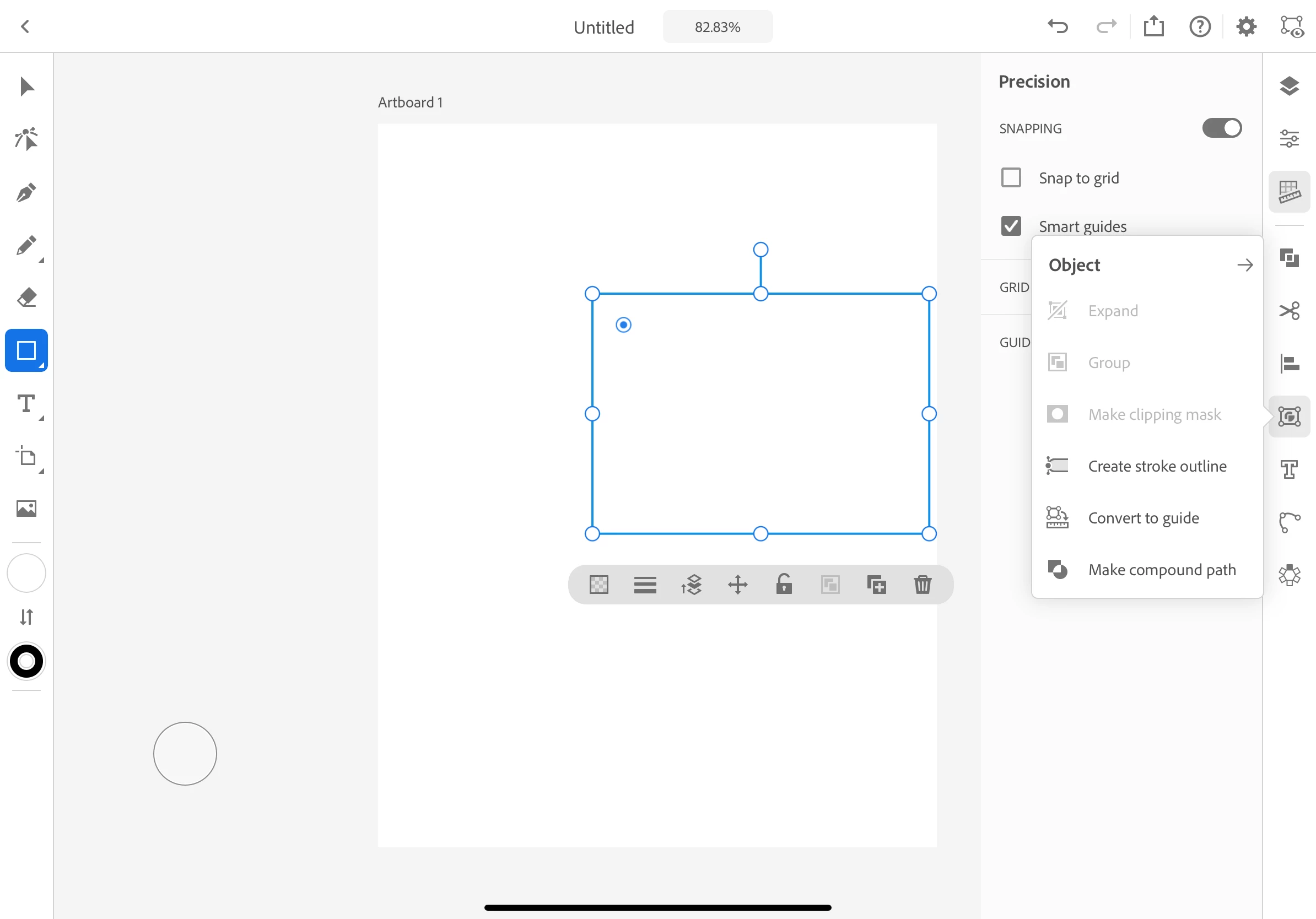
Task: Select the Pencil tool
Action: tap(26, 245)
